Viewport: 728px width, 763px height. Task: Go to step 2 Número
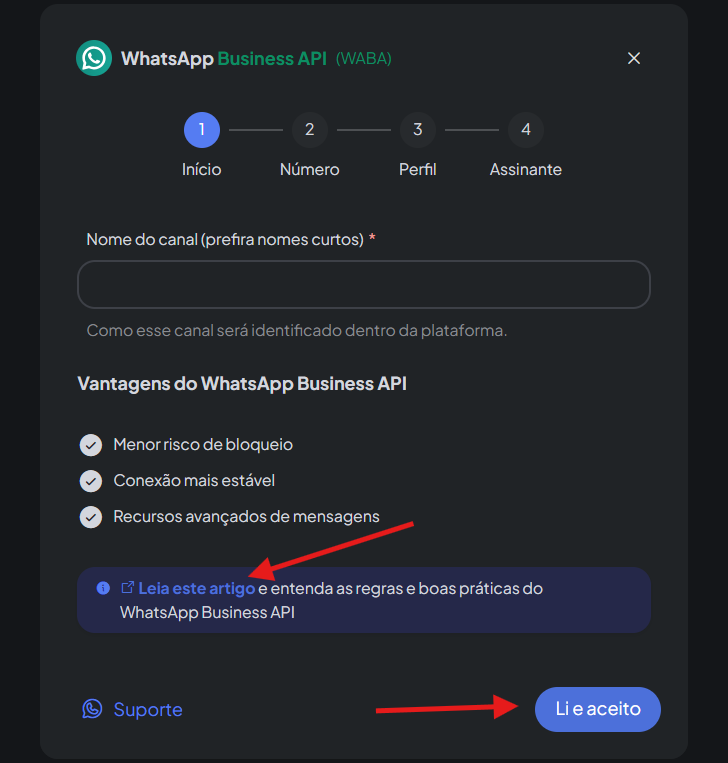pyautogui.click(x=309, y=129)
